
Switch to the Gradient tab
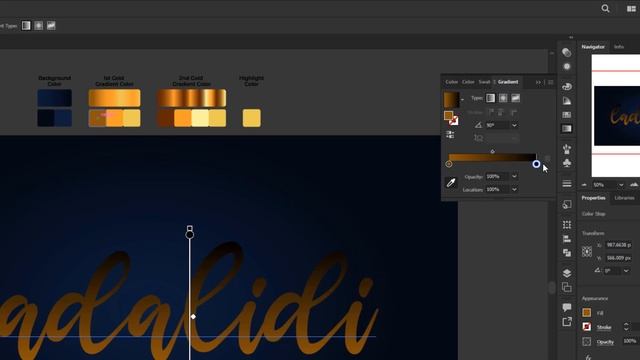tap(508, 82)
